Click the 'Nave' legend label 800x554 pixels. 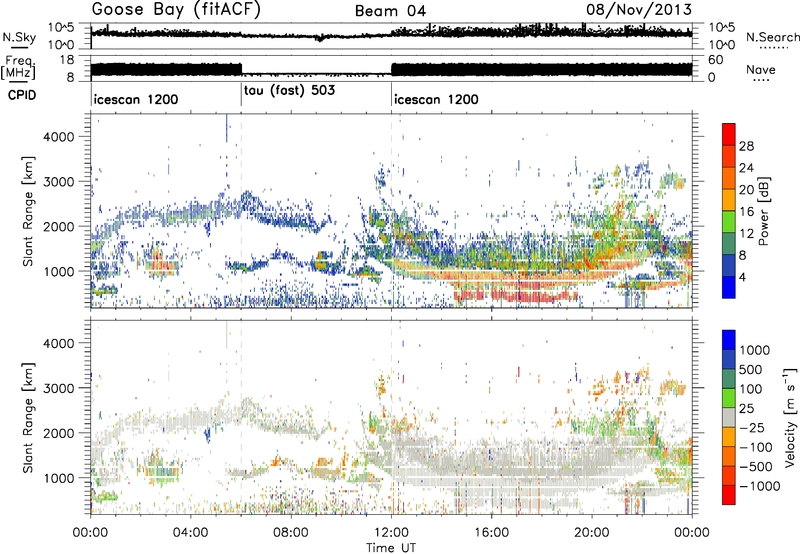pyautogui.click(x=760, y=69)
